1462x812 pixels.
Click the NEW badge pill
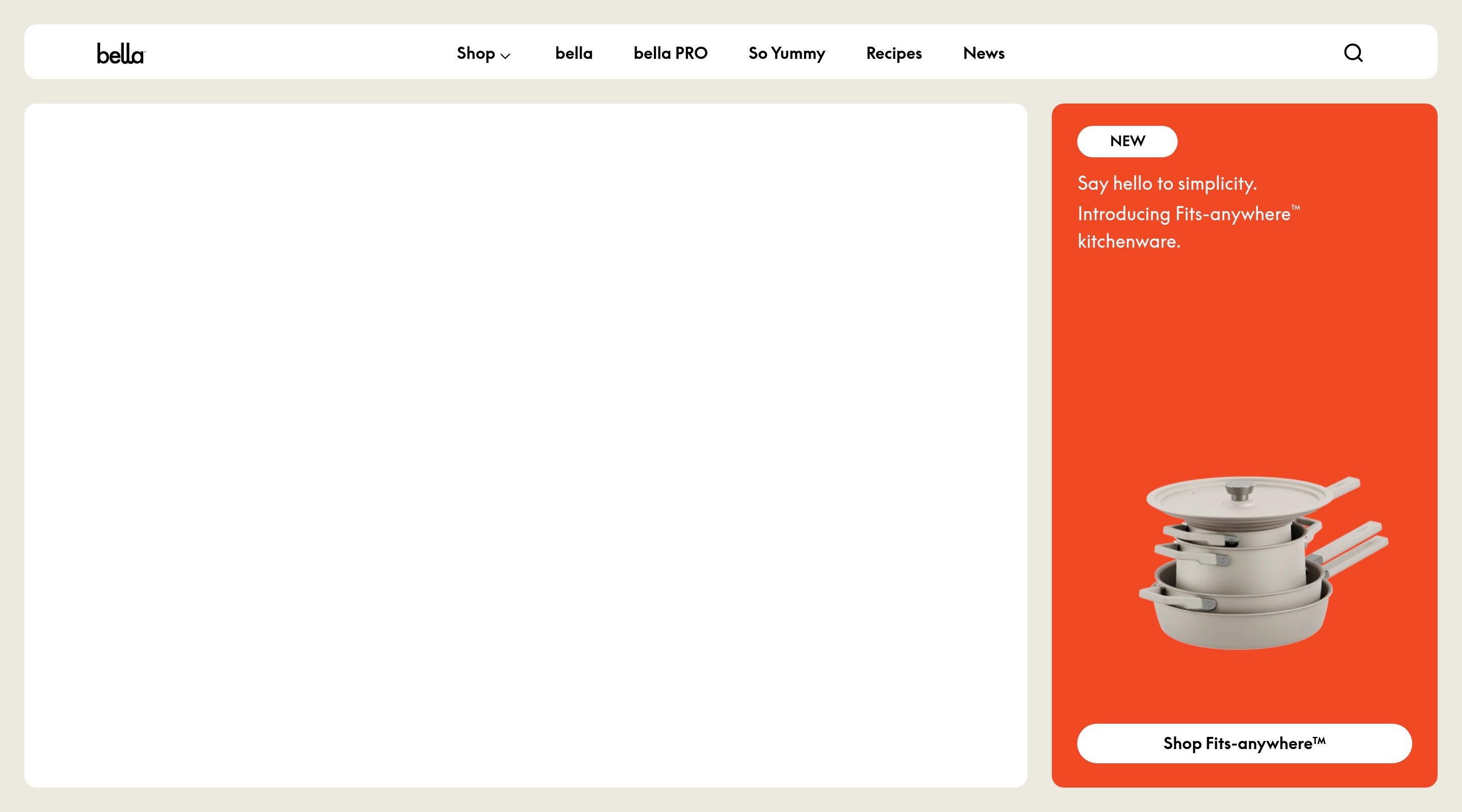click(x=1127, y=141)
